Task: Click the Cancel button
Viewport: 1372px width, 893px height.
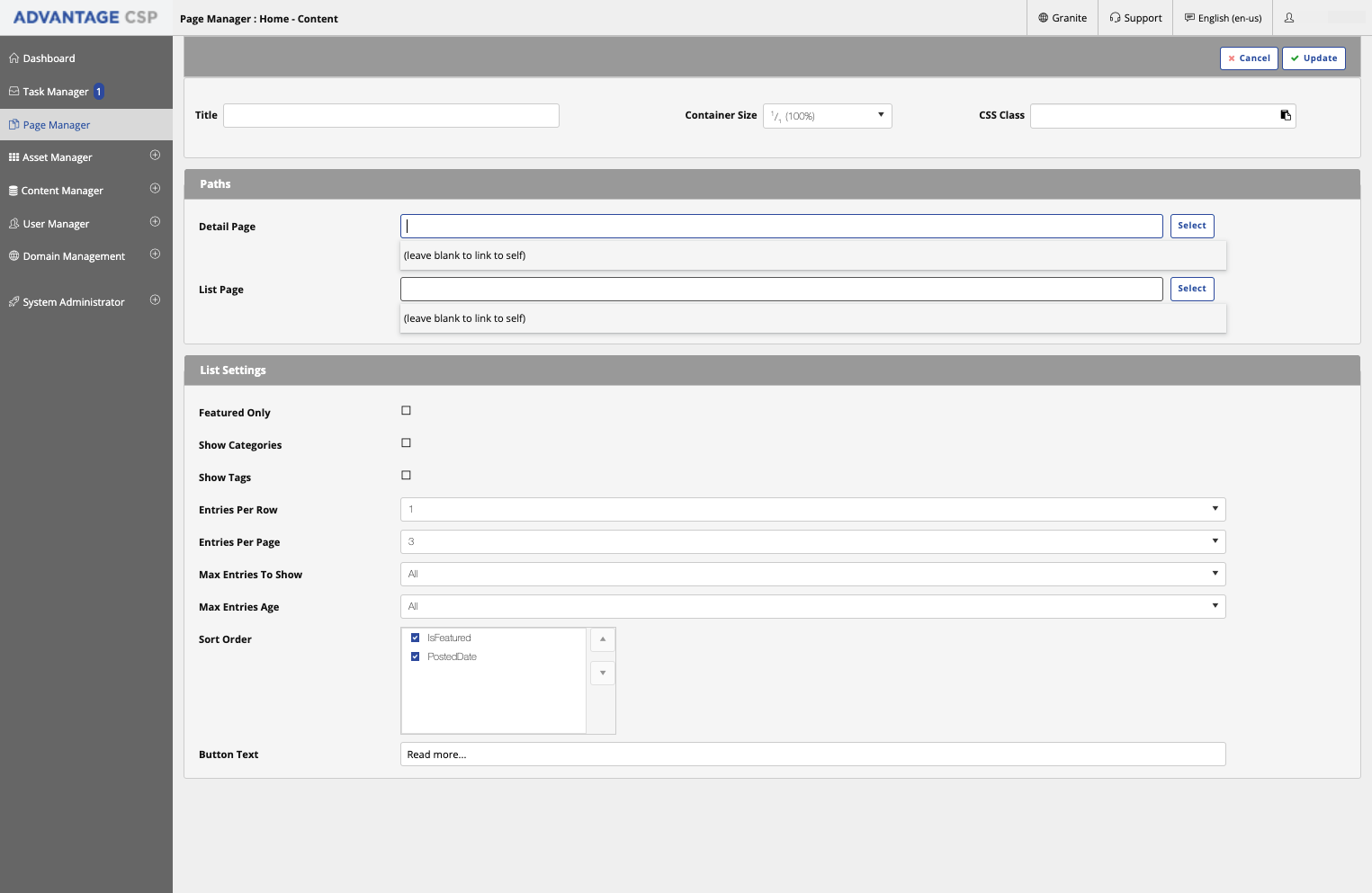Action: 1249,58
